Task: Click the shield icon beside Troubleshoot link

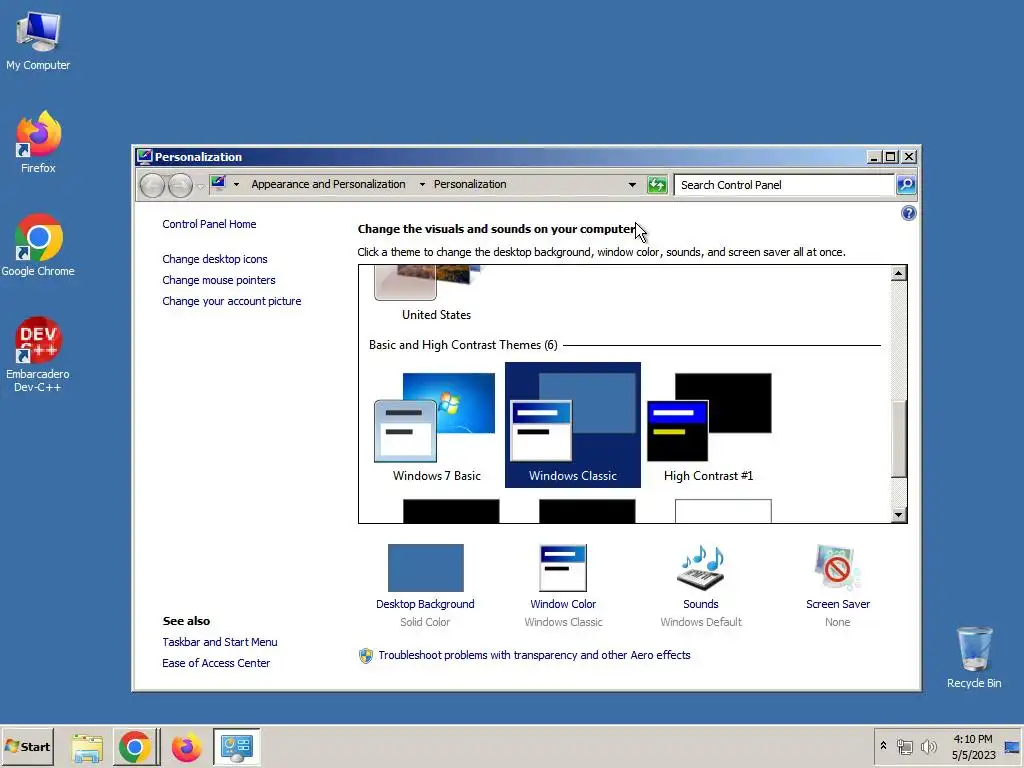Action: click(366, 655)
